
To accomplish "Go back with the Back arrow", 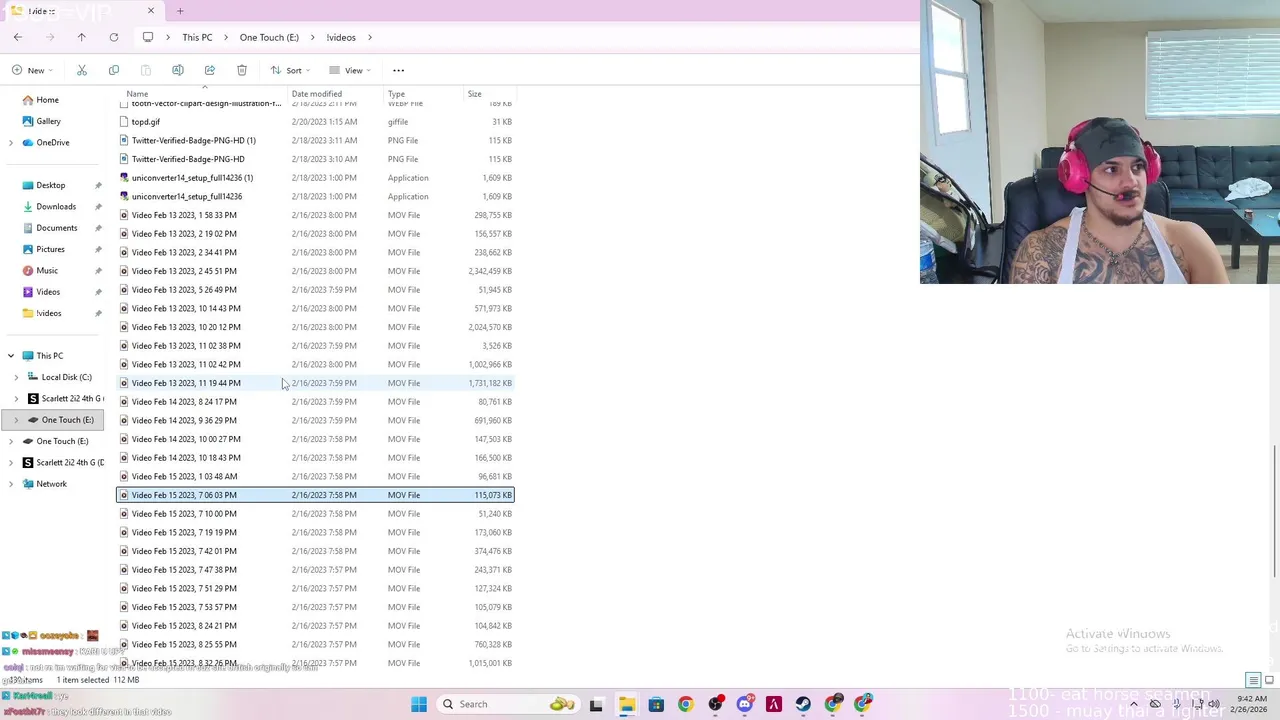I will tap(18, 37).
